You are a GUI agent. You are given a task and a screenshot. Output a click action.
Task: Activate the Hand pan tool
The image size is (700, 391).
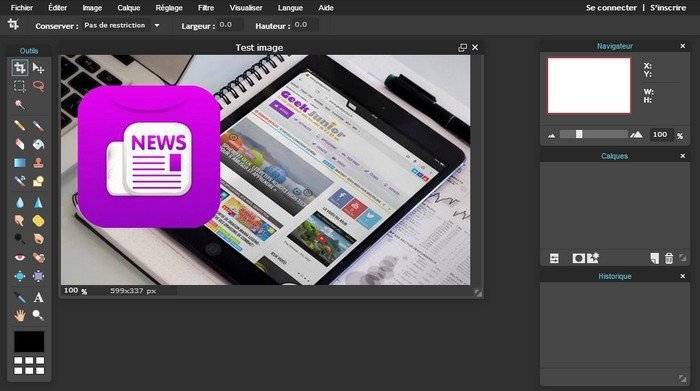click(20, 316)
